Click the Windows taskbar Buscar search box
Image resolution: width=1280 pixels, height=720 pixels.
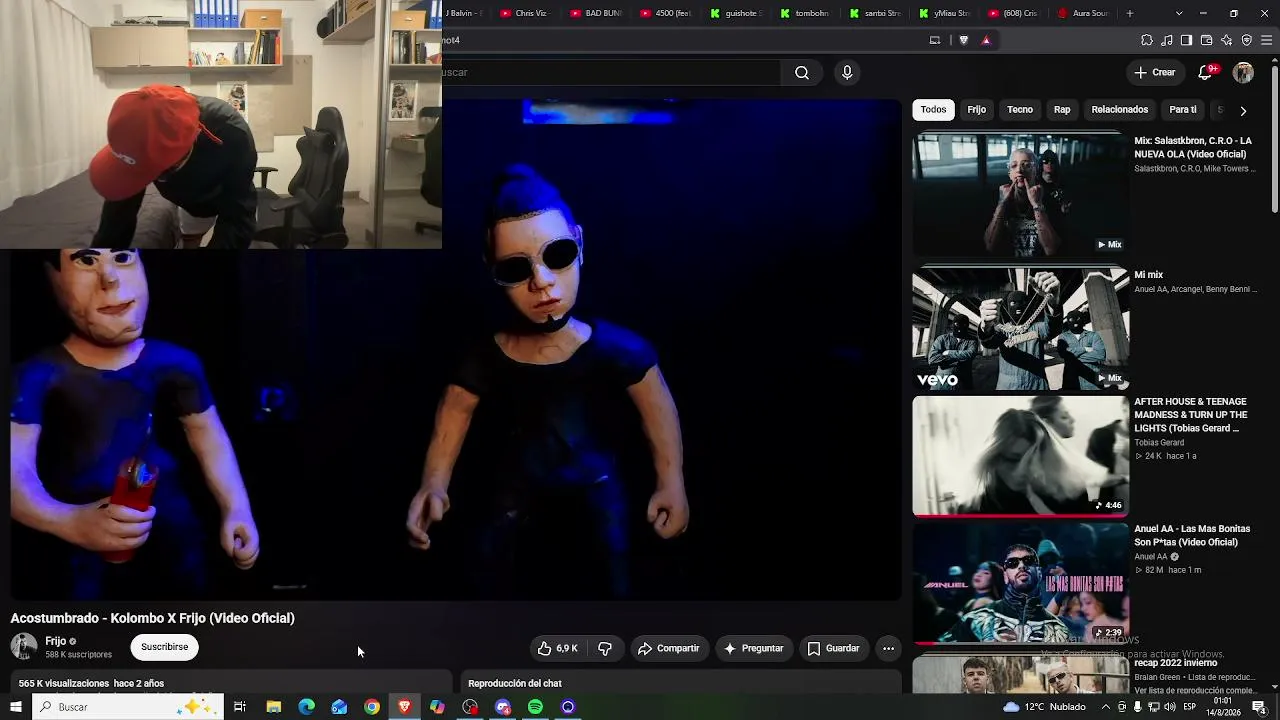pos(127,707)
